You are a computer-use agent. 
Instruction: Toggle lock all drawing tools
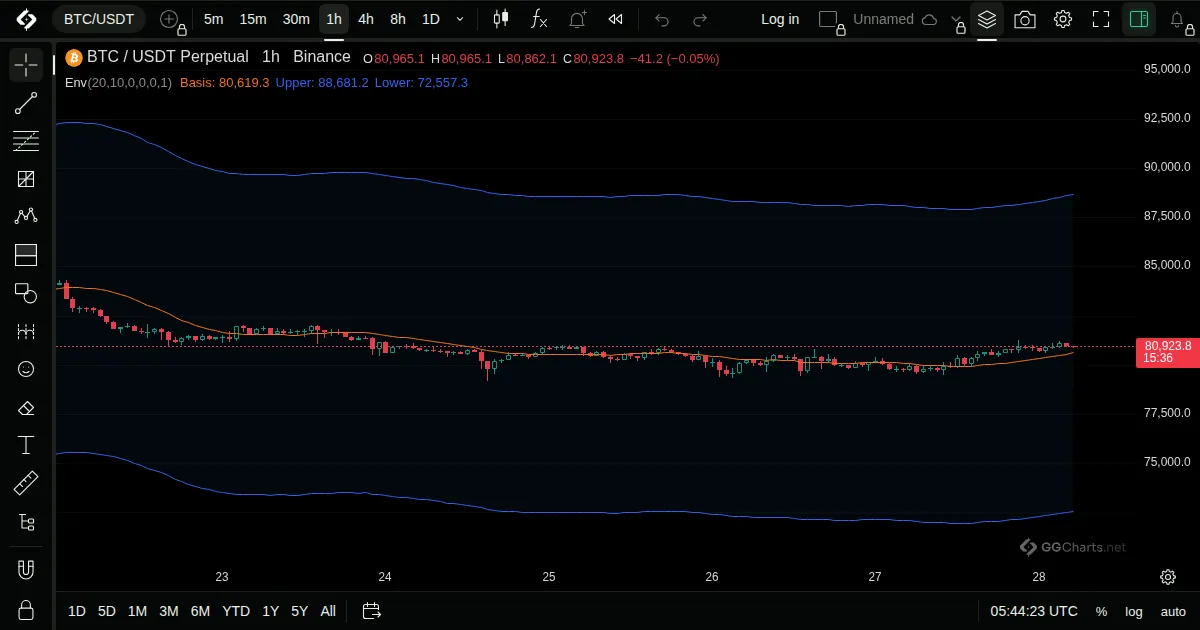pyautogui.click(x=26, y=609)
